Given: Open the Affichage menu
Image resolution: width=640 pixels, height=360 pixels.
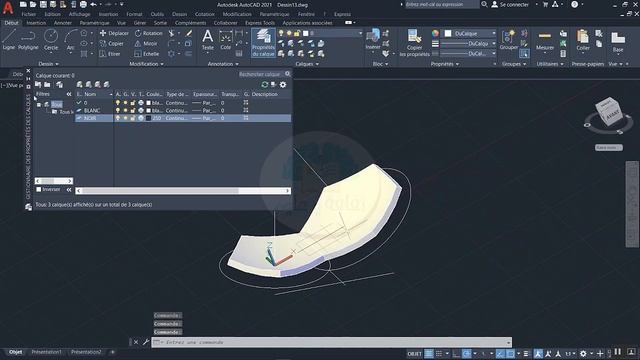Looking at the screenshot, I should coord(80,14).
